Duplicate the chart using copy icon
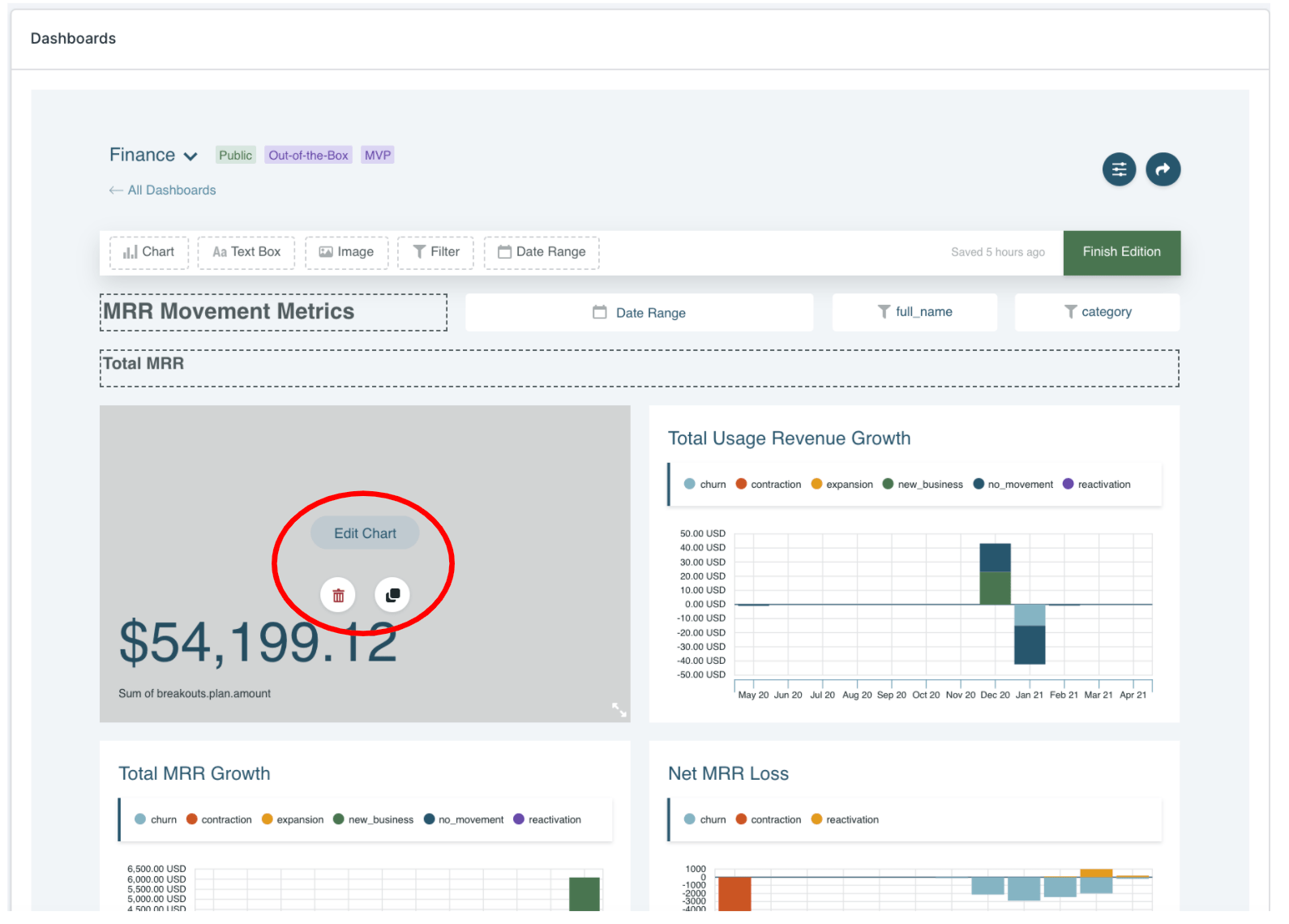Screen dimensions: 1289x924 point(392,595)
